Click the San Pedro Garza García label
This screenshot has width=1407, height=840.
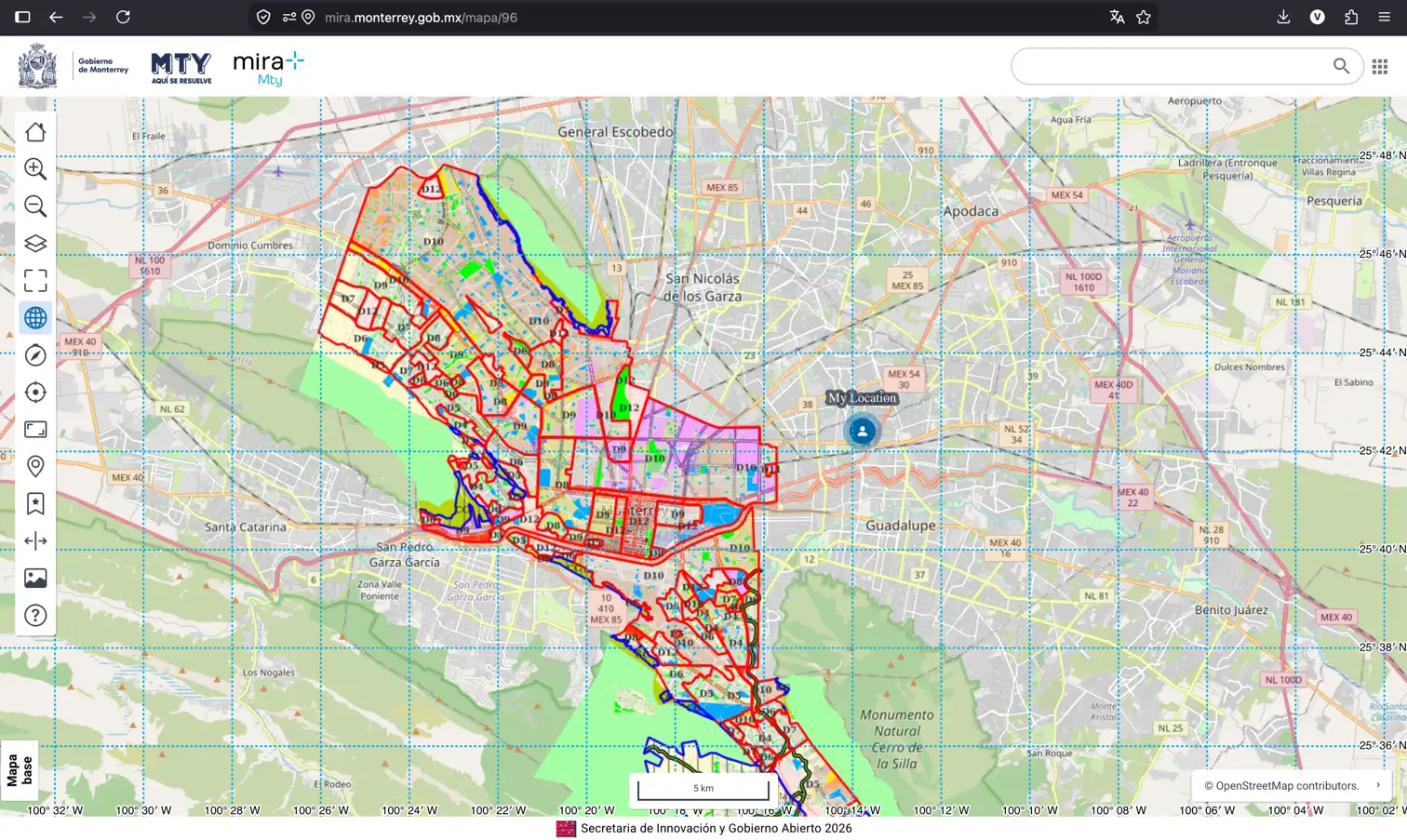(404, 554)
